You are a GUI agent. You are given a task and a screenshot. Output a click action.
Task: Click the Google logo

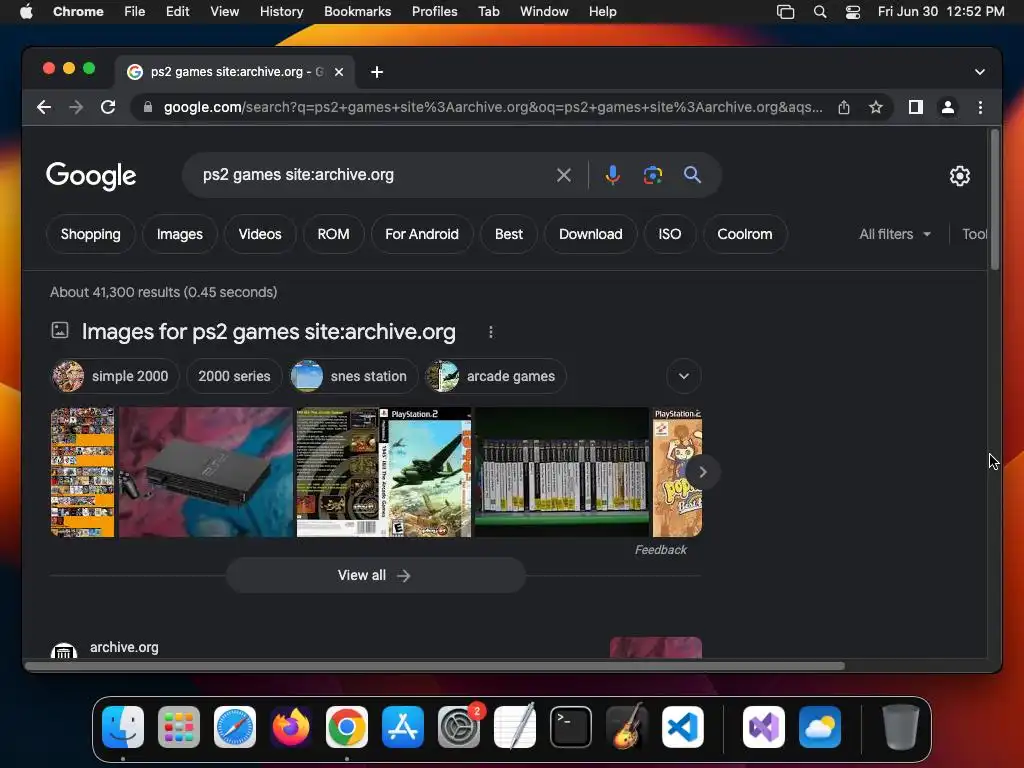[91, 176]
